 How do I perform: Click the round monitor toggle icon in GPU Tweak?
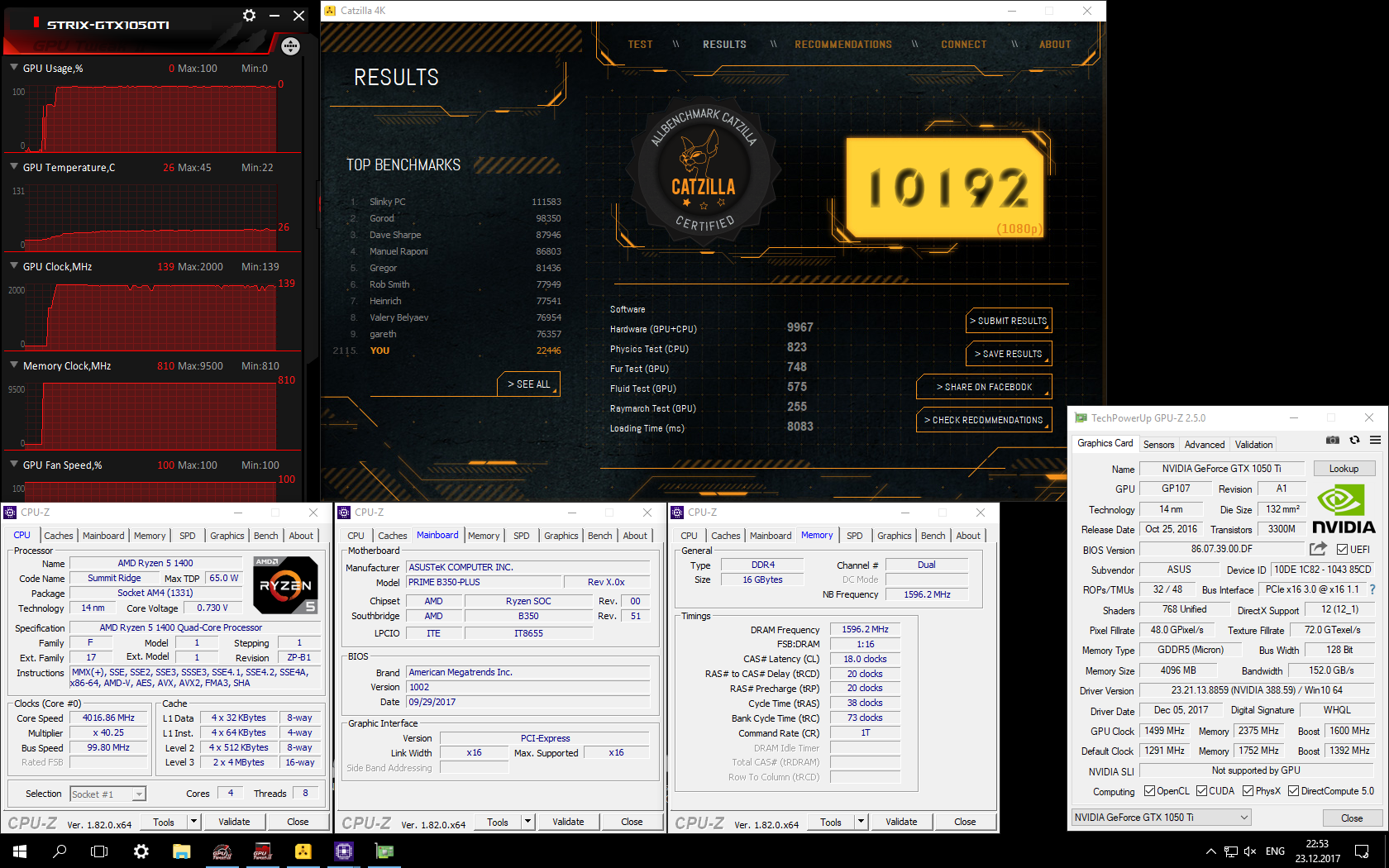[x=290, y=46]
